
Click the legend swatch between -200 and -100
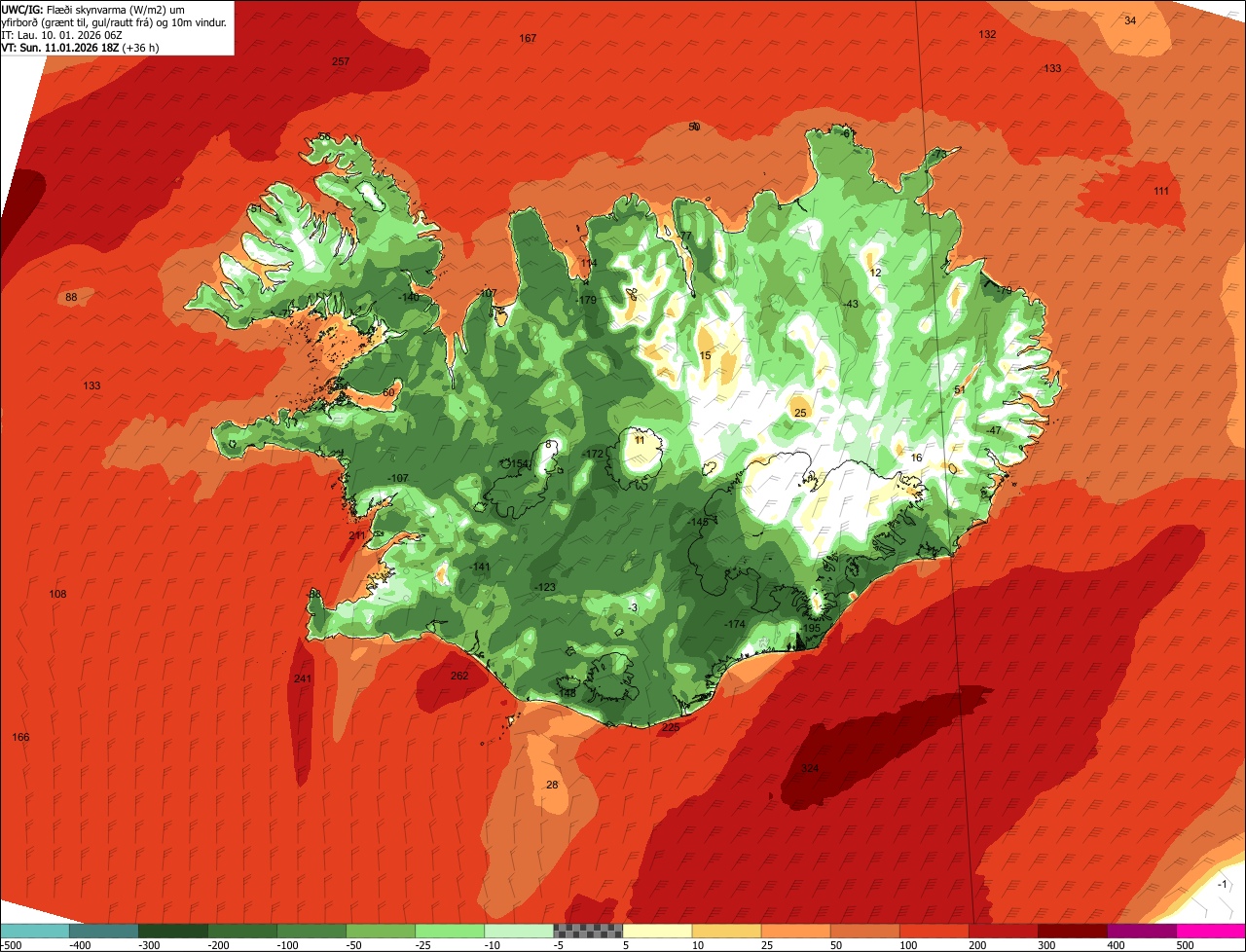[241, 931]
